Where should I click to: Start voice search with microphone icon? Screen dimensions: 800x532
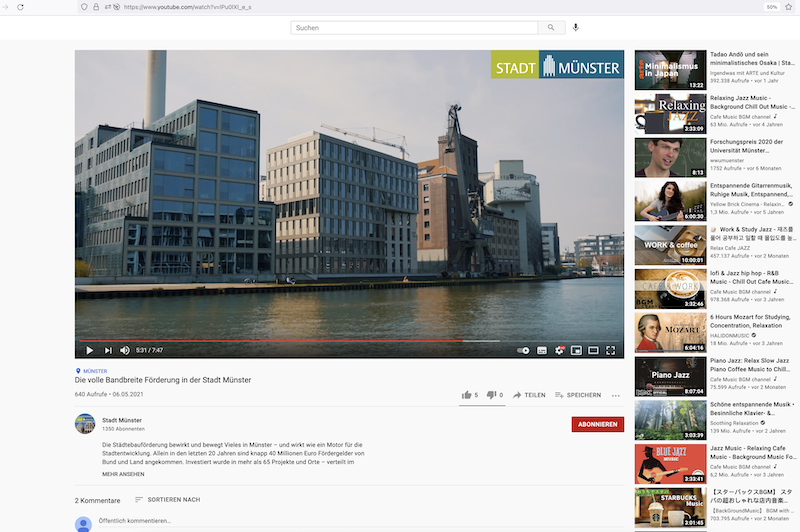point(576,28)
